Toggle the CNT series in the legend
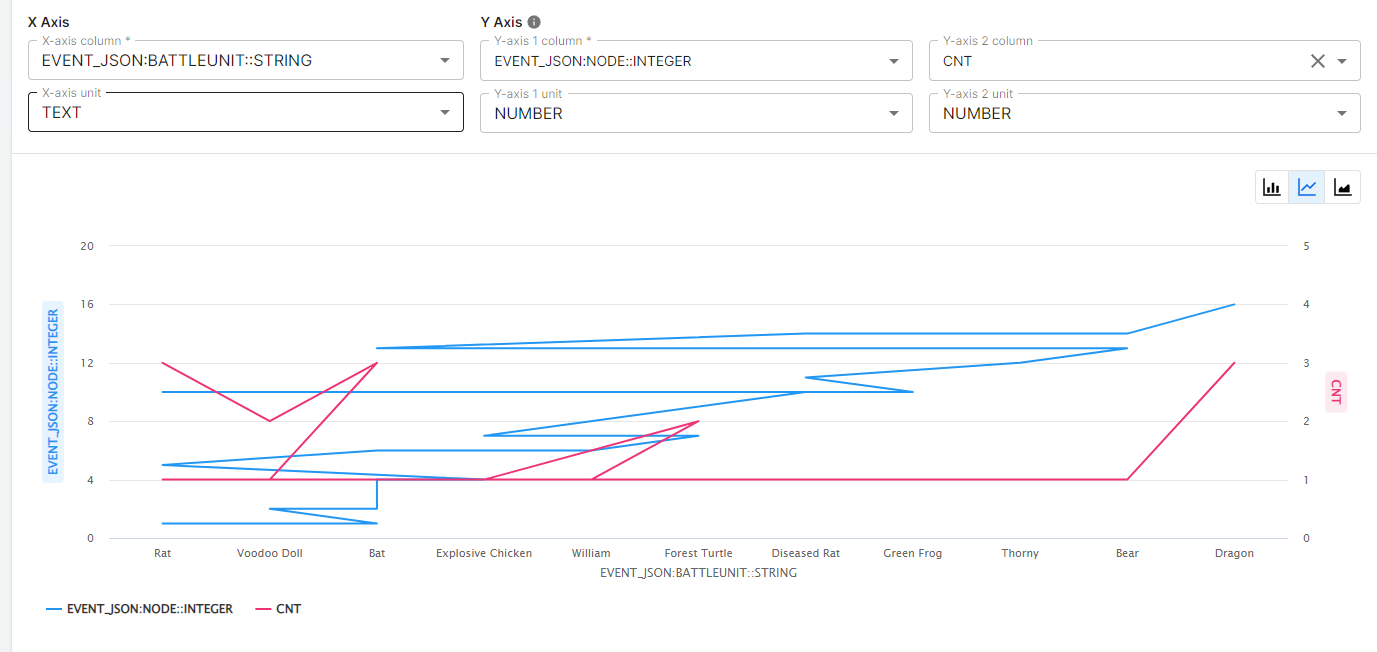The image size is (1377, 652). (x=288, y=608)
